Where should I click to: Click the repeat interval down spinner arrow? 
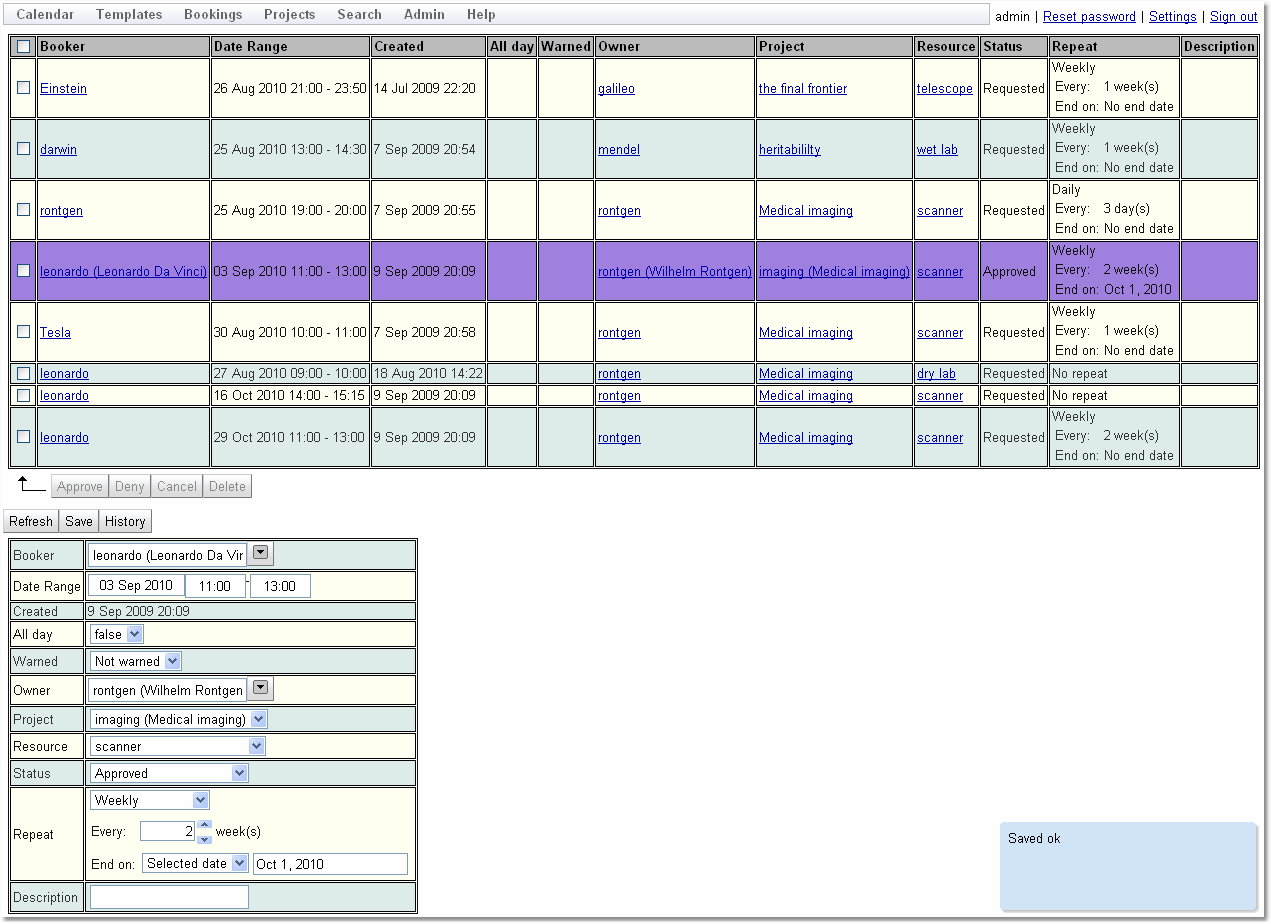[205, 838]
